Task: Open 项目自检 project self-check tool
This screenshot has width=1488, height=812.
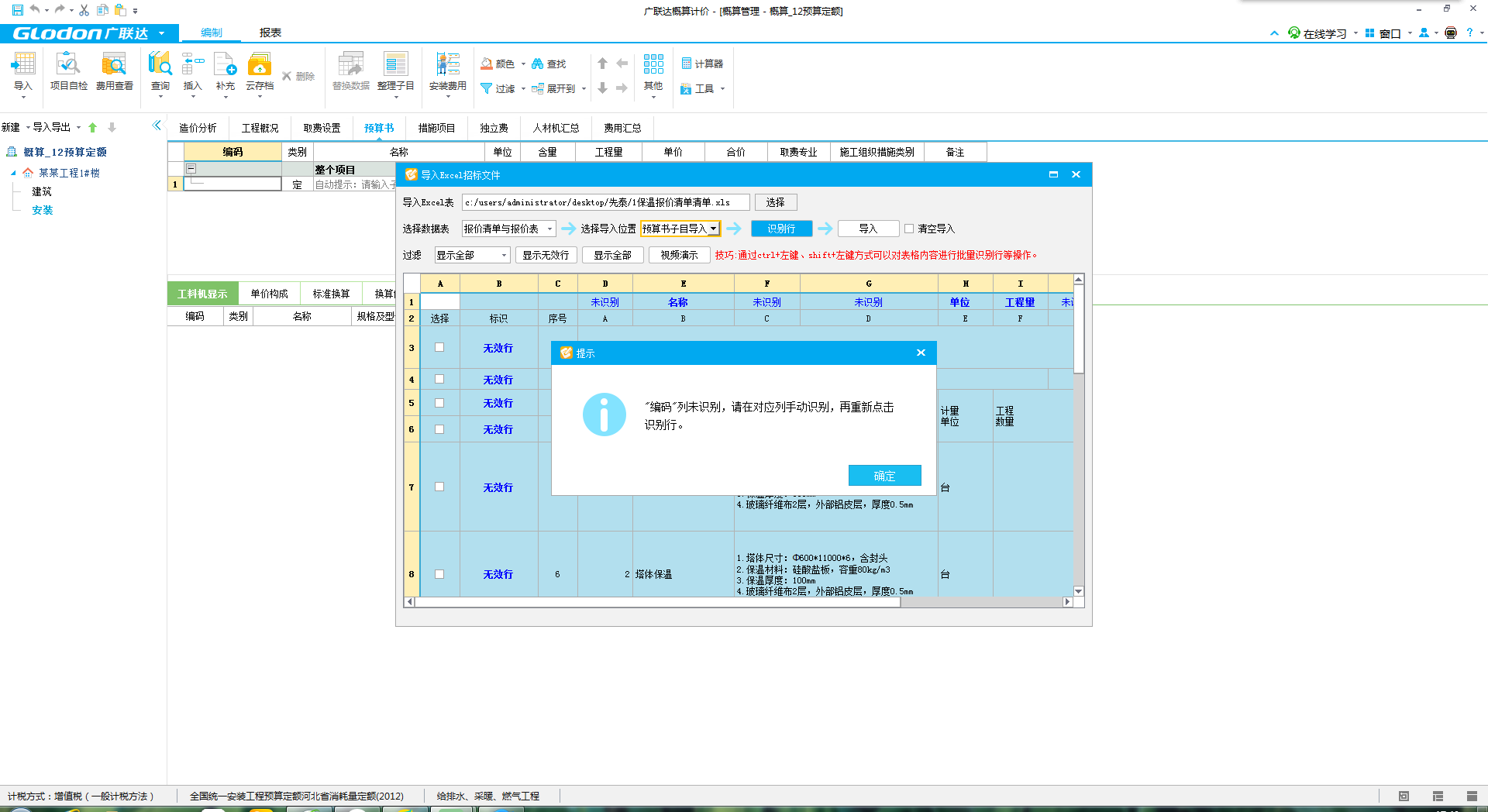Action: pyautogui.click(x=68, y=71)
